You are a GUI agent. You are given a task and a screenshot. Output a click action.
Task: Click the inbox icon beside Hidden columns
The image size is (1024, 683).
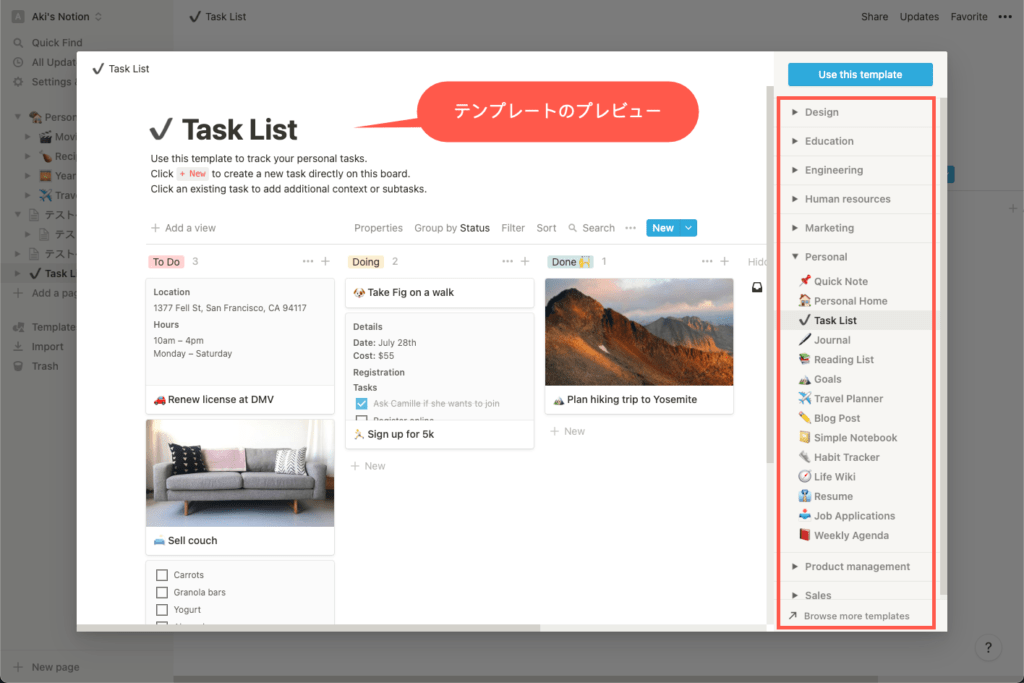click(757, 287)
